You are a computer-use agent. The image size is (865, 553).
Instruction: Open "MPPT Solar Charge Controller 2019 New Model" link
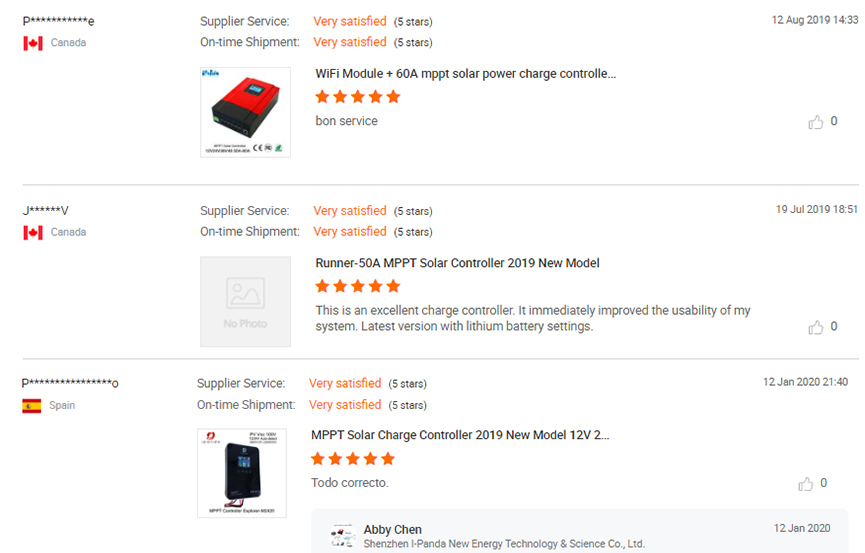pos(460,435)
